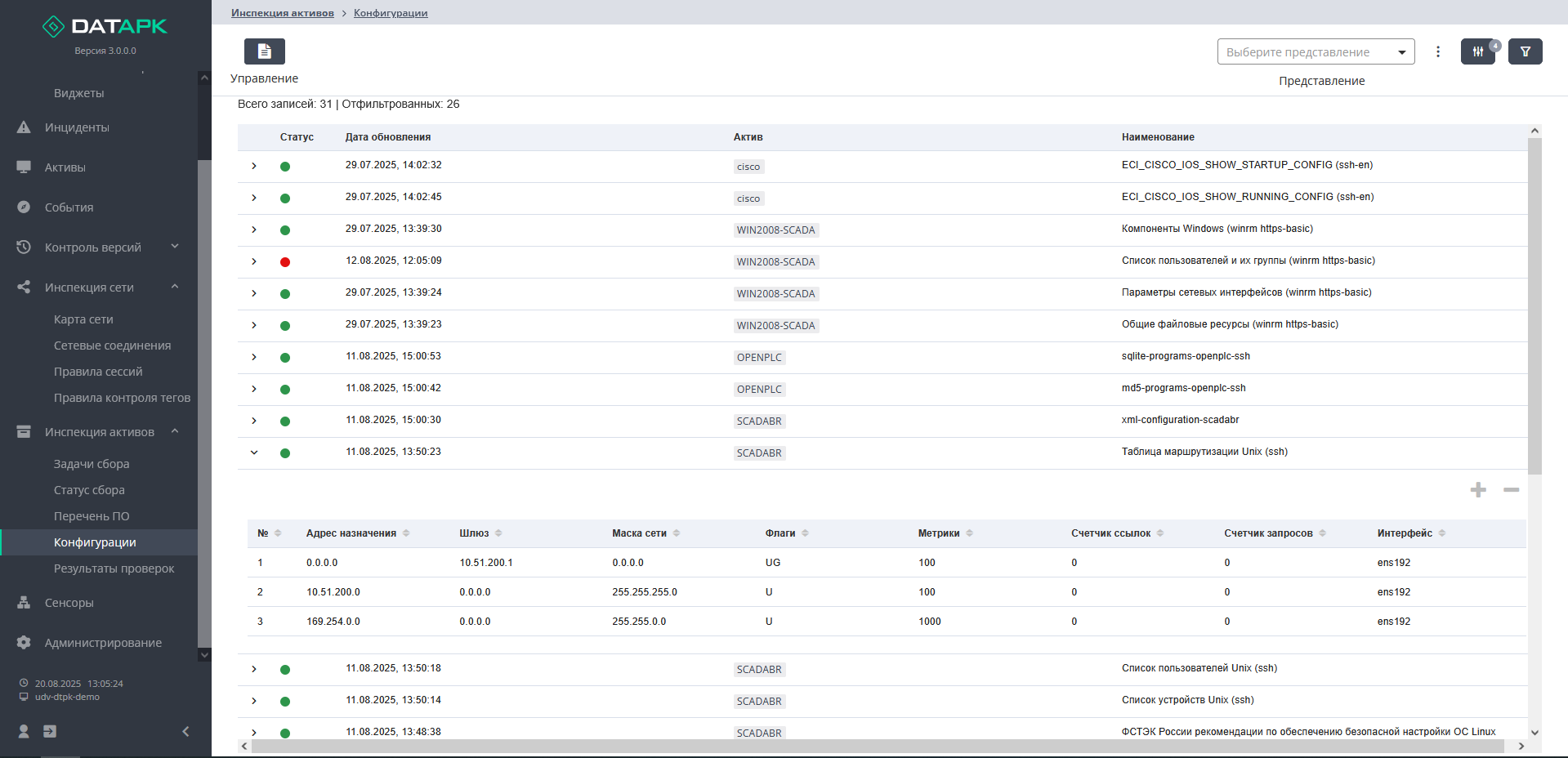Expand the Контроль версий menu section
Image resolution: width=1568 pixels, height=758 pixels.
pyautogui.click(x=175, y=247)
